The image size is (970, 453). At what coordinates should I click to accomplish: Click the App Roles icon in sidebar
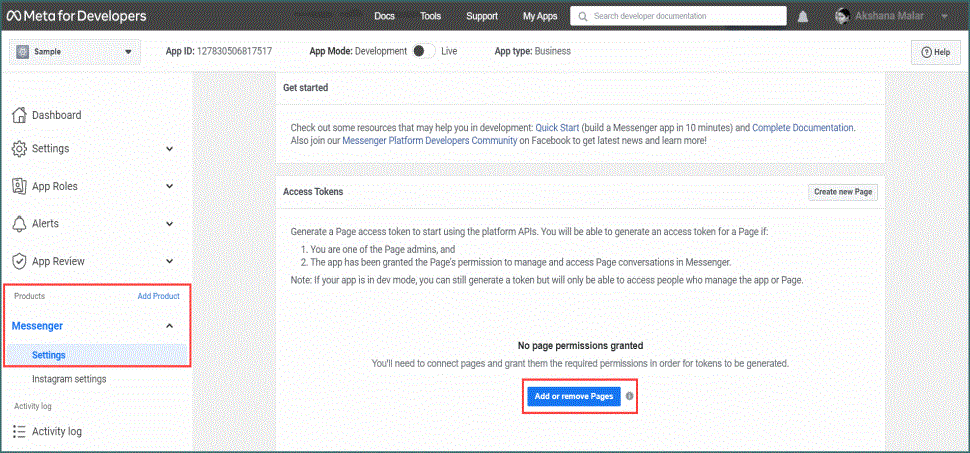[19, 186]
